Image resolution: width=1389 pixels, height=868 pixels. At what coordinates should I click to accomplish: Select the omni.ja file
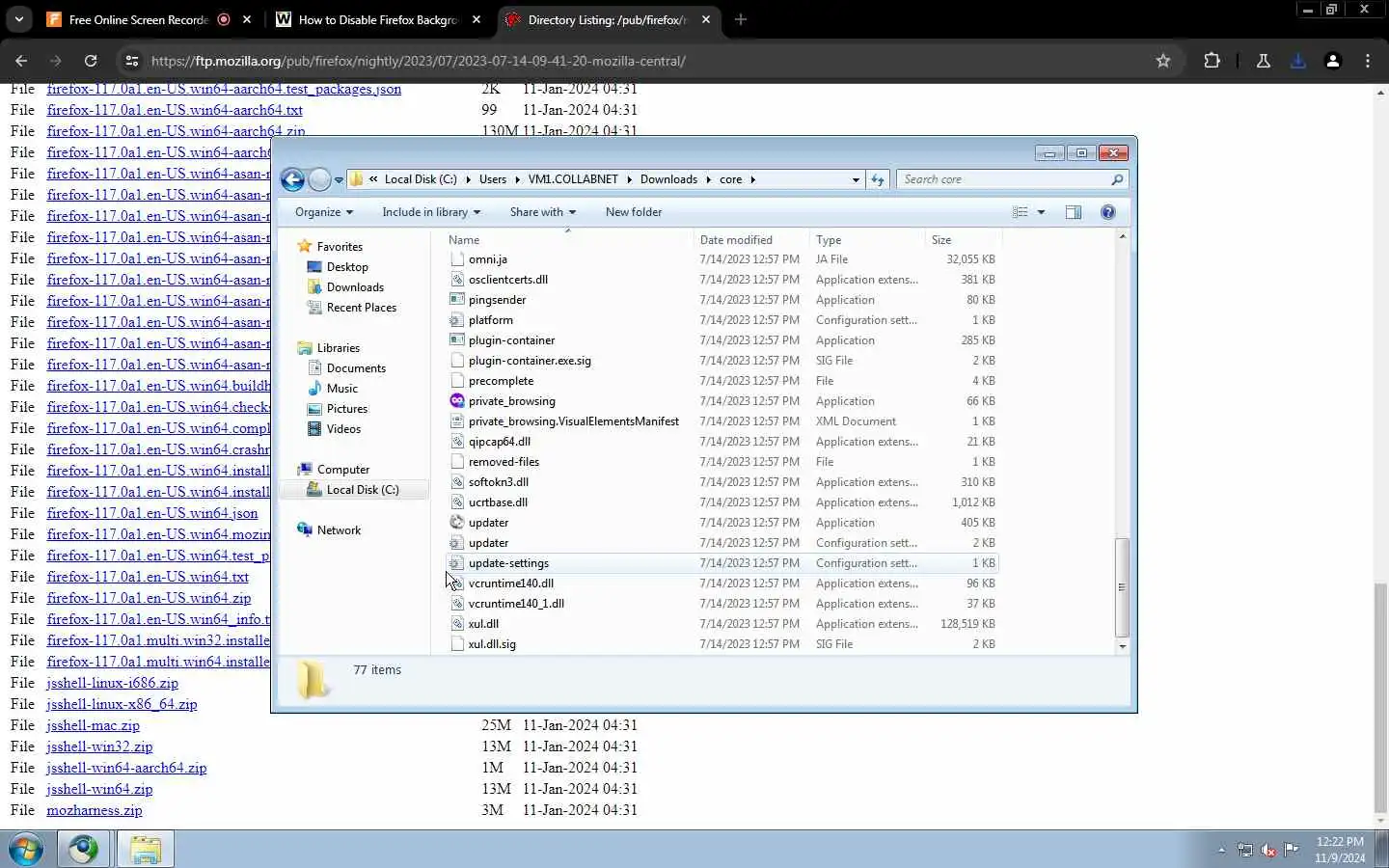pyautogui.click(x=488, y=259)
